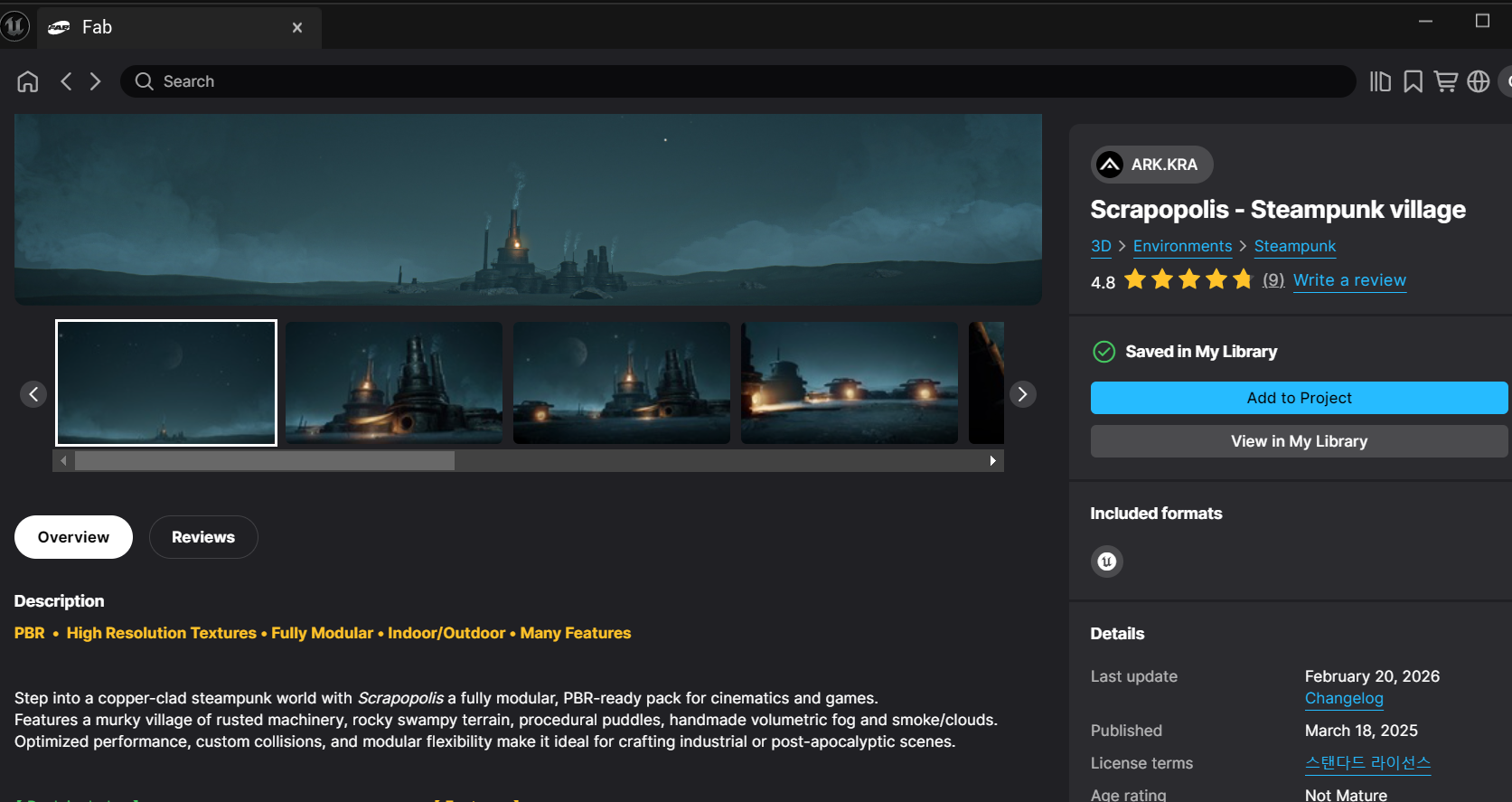Select the fourth glowing huts thumbnail
The image size is (1512, 802).
click(x=850, y=382)
